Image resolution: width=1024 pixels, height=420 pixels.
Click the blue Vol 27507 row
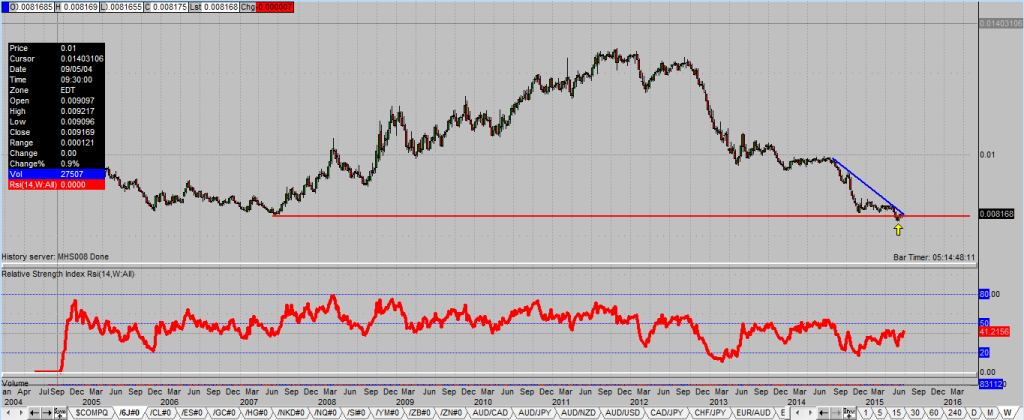pos(56,174)
